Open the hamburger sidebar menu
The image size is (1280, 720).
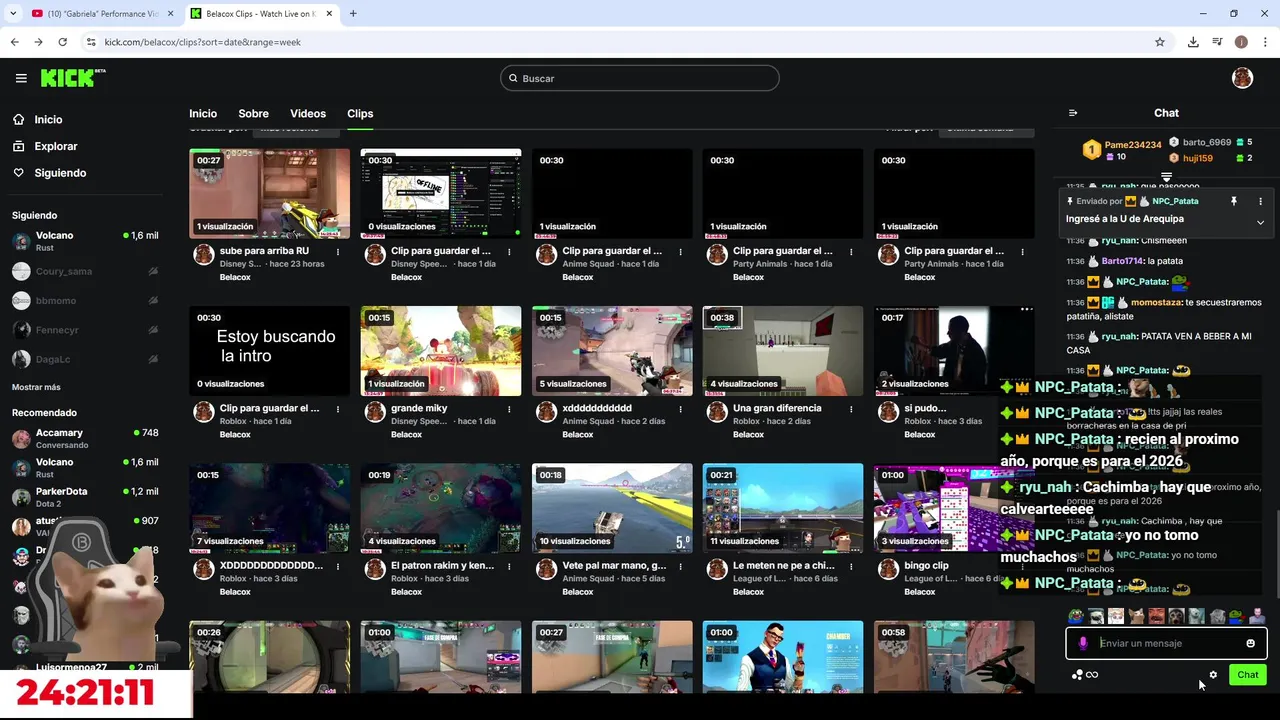[21, 78]
